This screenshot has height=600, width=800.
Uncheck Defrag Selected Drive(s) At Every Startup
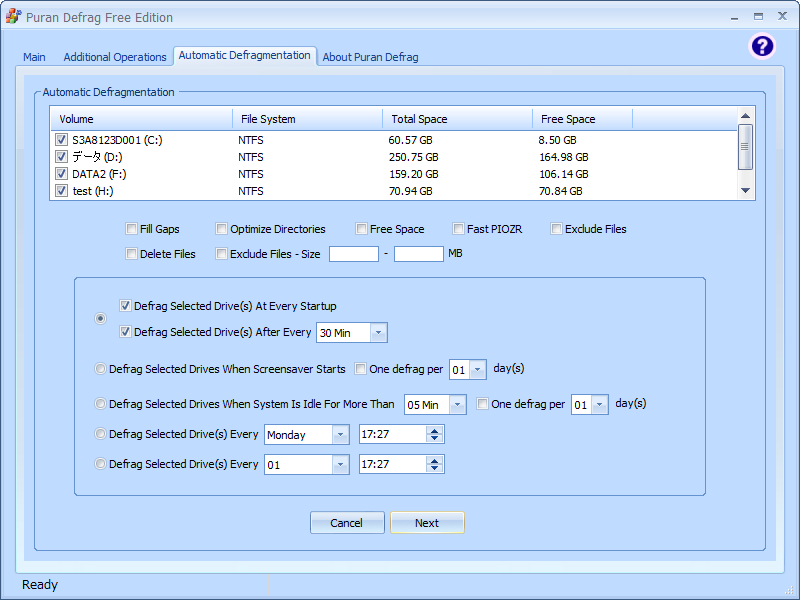125,306
